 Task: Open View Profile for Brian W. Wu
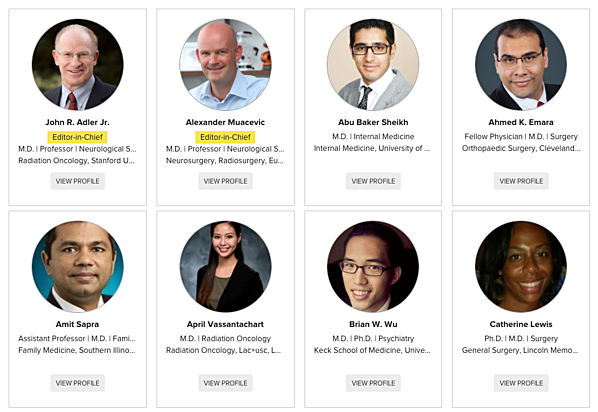point(373,383)
